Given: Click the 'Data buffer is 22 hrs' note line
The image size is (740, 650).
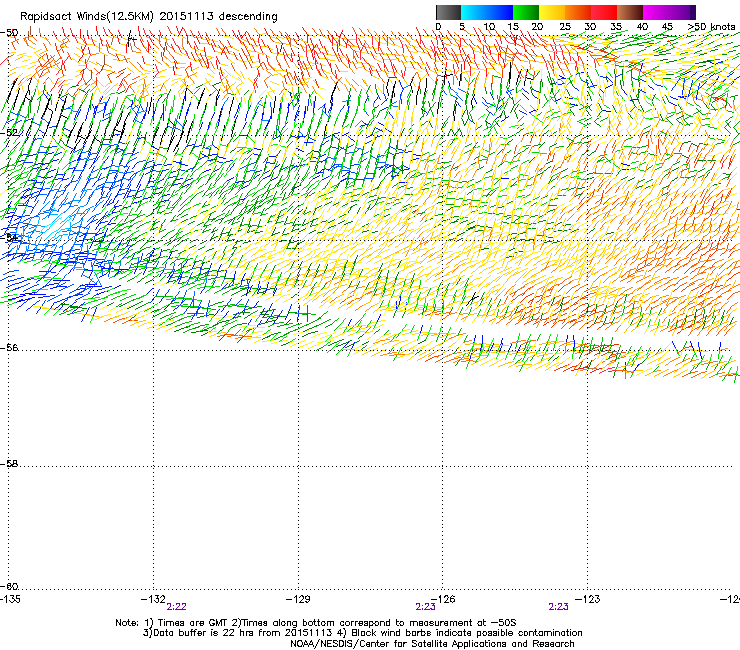Looking at the screenshot, I should click(x=362, y=633).
